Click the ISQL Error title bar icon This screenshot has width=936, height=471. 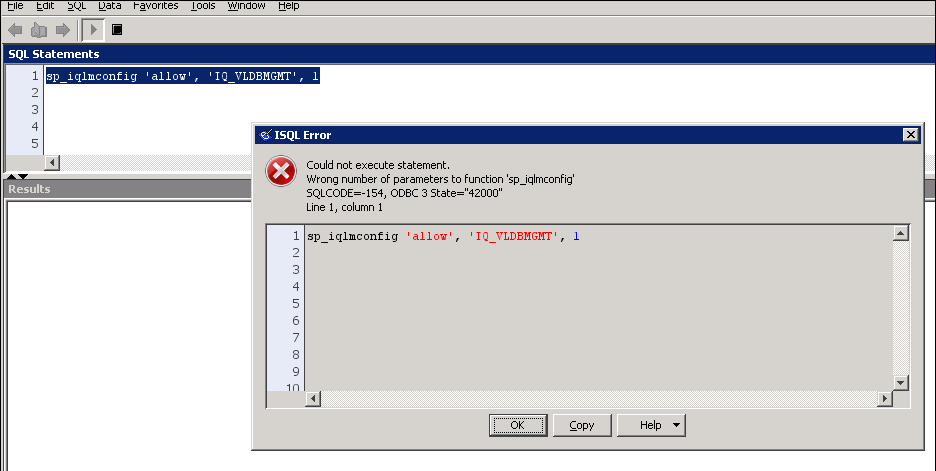pyautogui.click(x=266, y=136)
